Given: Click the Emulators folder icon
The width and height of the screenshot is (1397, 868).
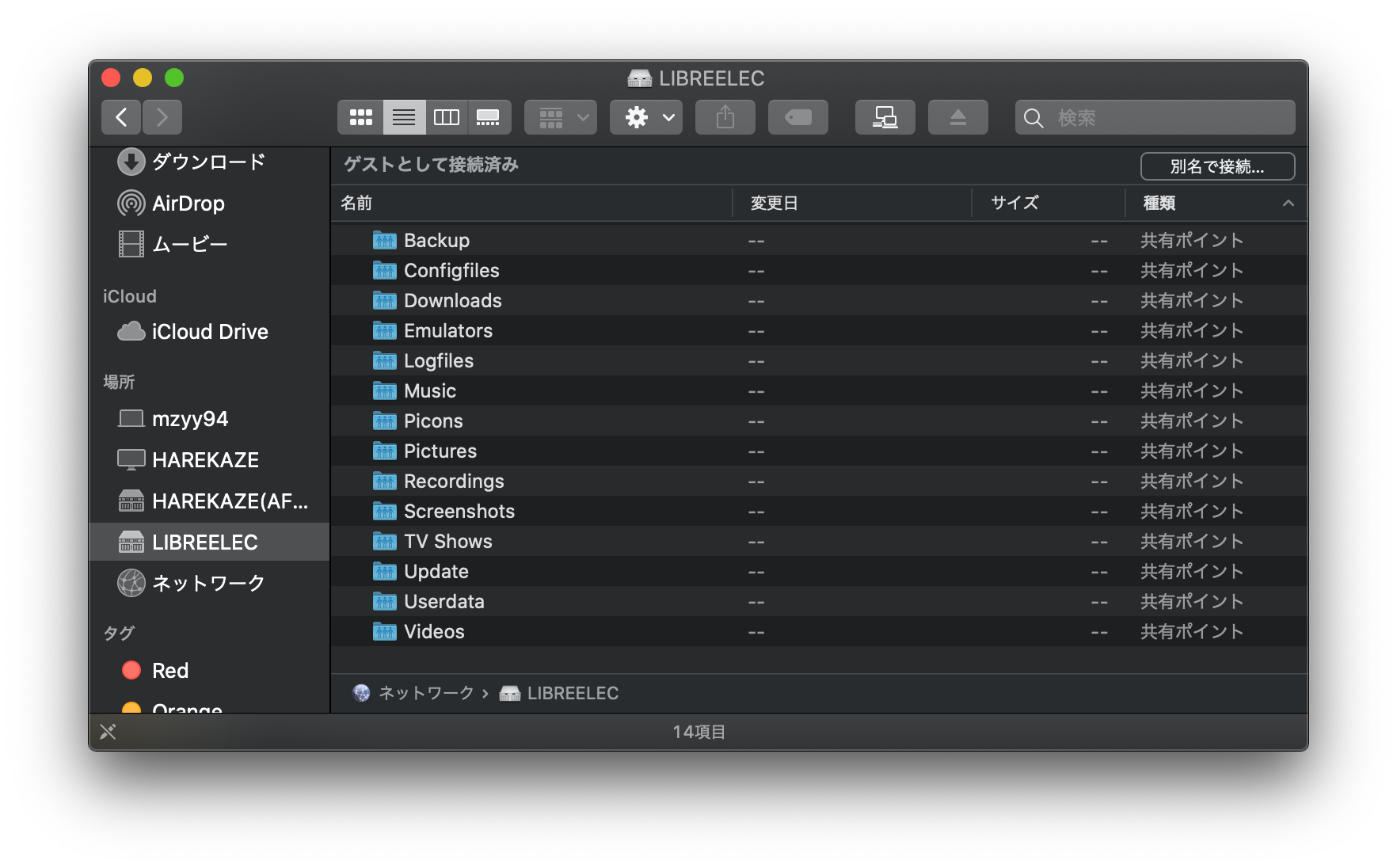Looking at the screenshot, I should tap(384, 330).
